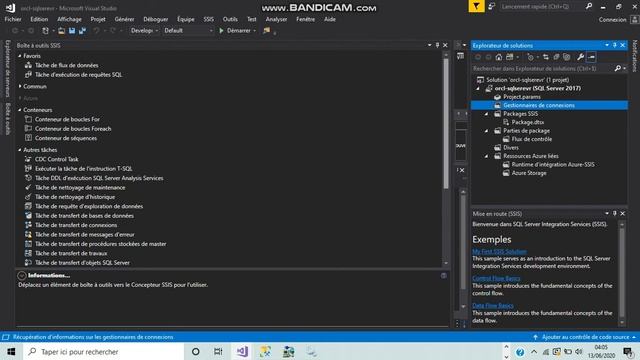Click Connexion sign-in at top right
640x360 pixels.
[x=612, y=20]
